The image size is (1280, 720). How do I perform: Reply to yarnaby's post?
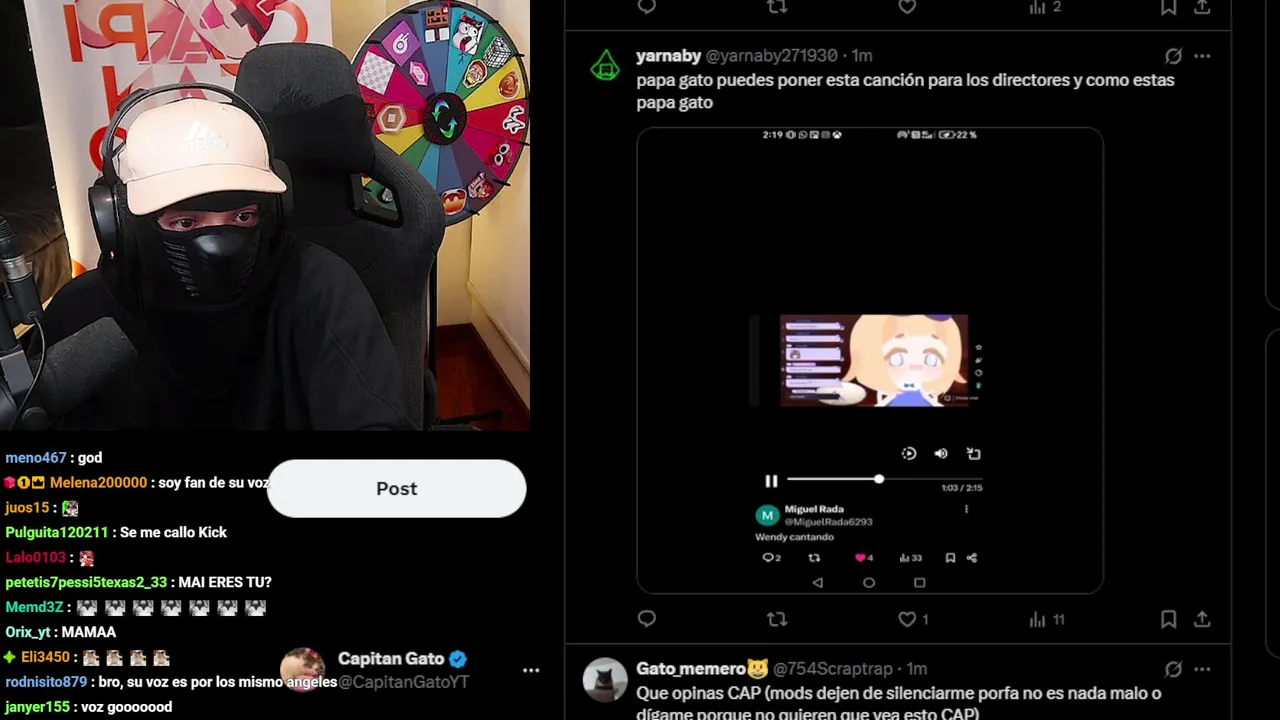click(647, 619)
